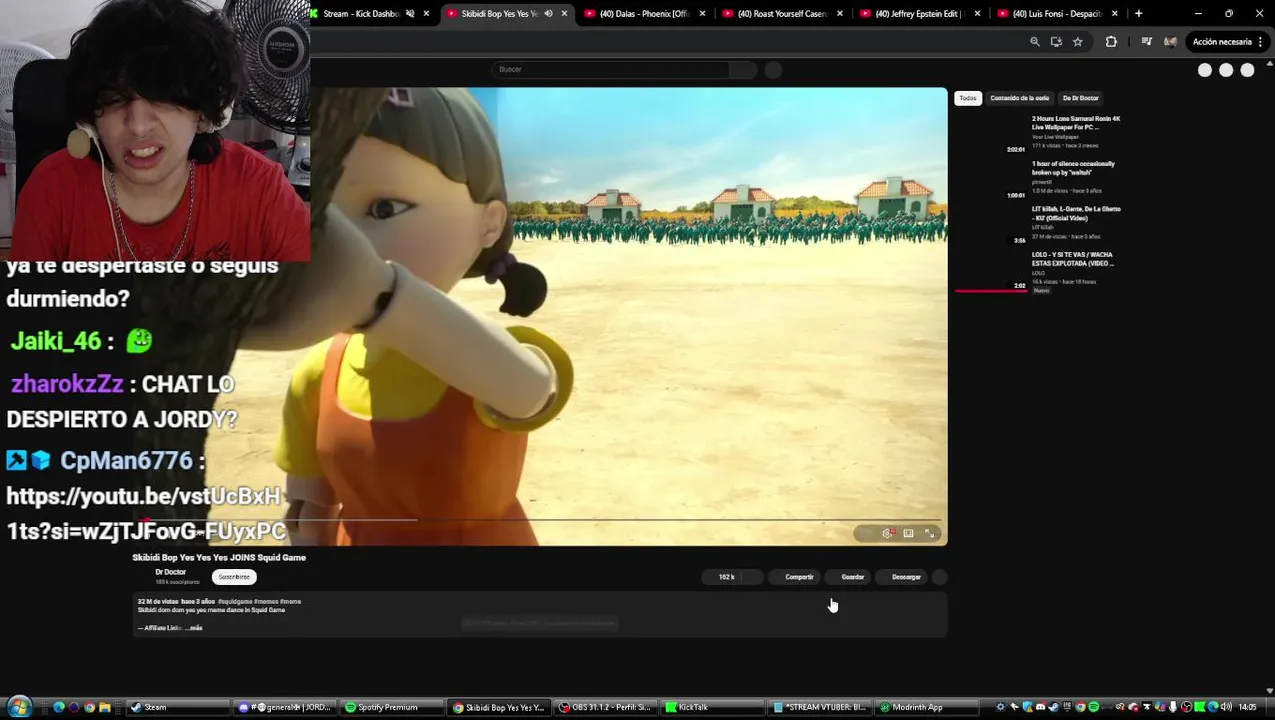Click the #squidgame hashtag

[235, 601]
